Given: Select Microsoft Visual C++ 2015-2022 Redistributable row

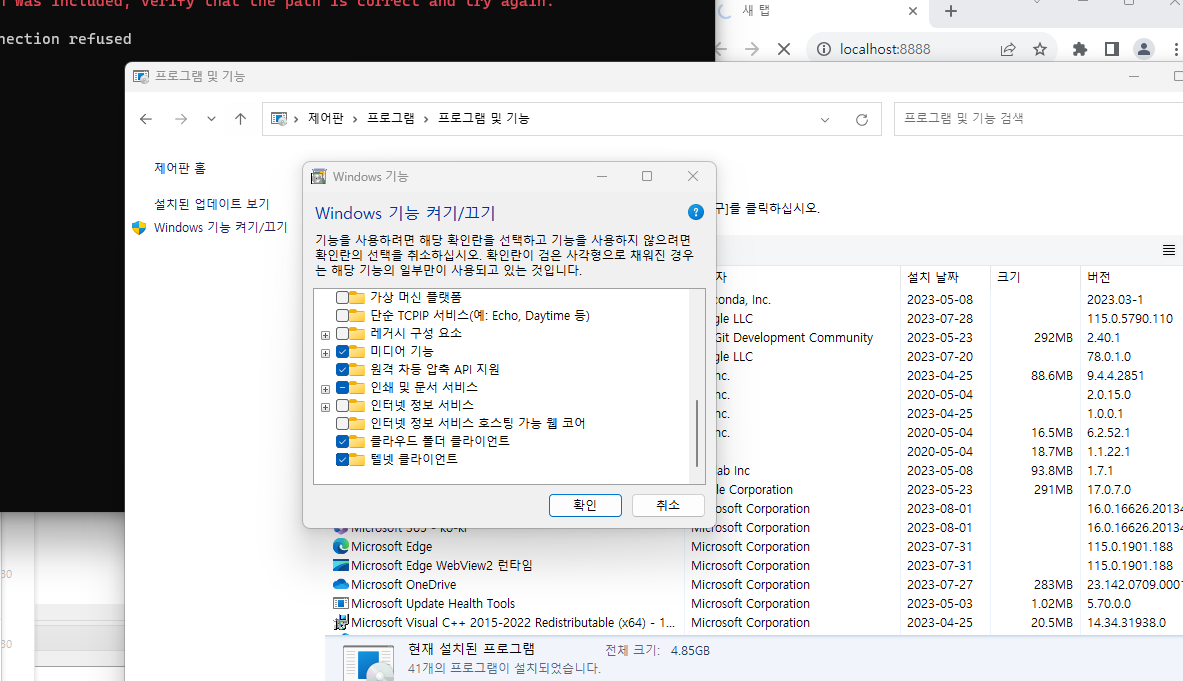Looking at the screenshot, I should click(x=757, y=622).
